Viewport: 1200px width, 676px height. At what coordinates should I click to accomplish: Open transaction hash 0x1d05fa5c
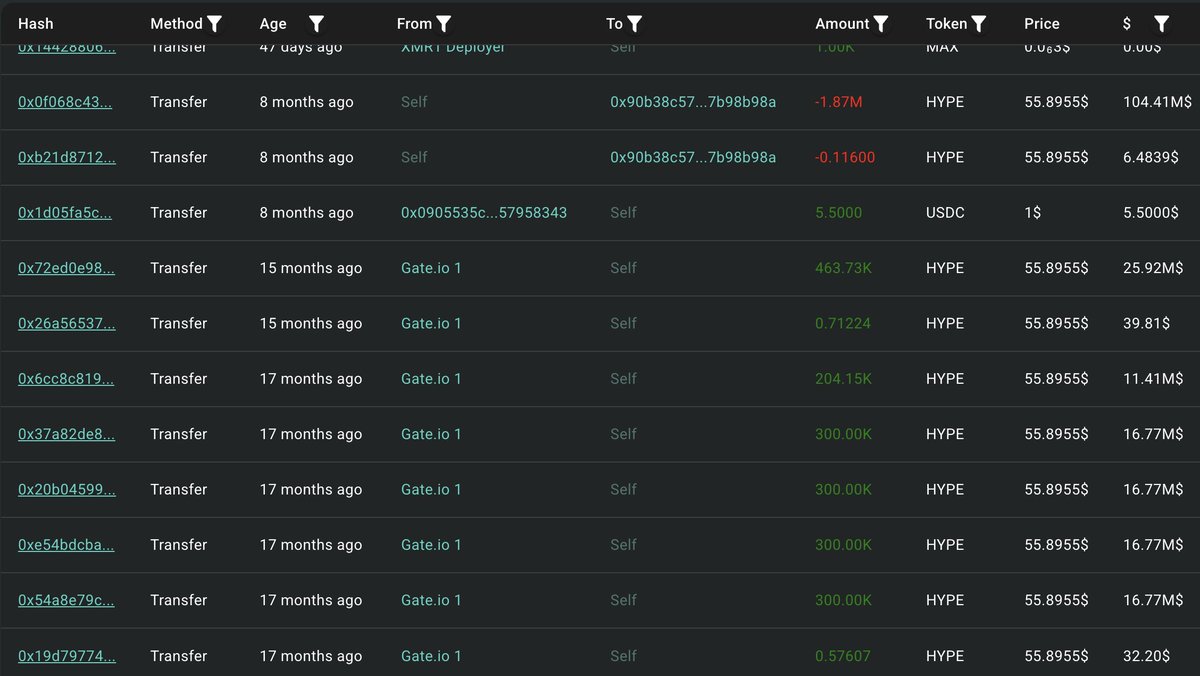(x=65, y=213)
